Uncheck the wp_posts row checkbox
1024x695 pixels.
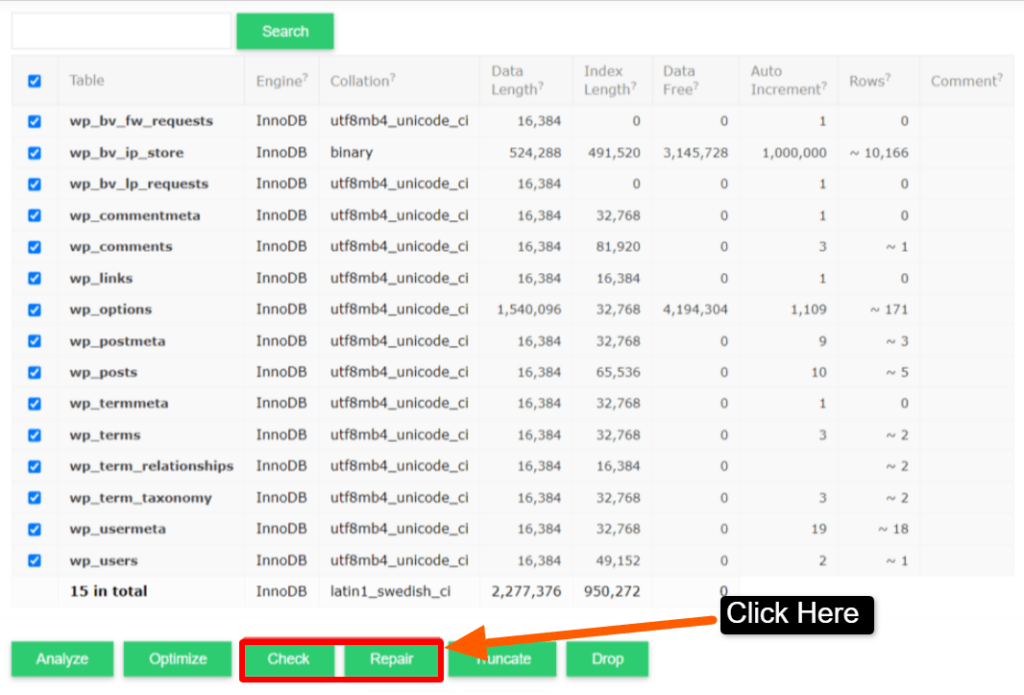(35, 372)
